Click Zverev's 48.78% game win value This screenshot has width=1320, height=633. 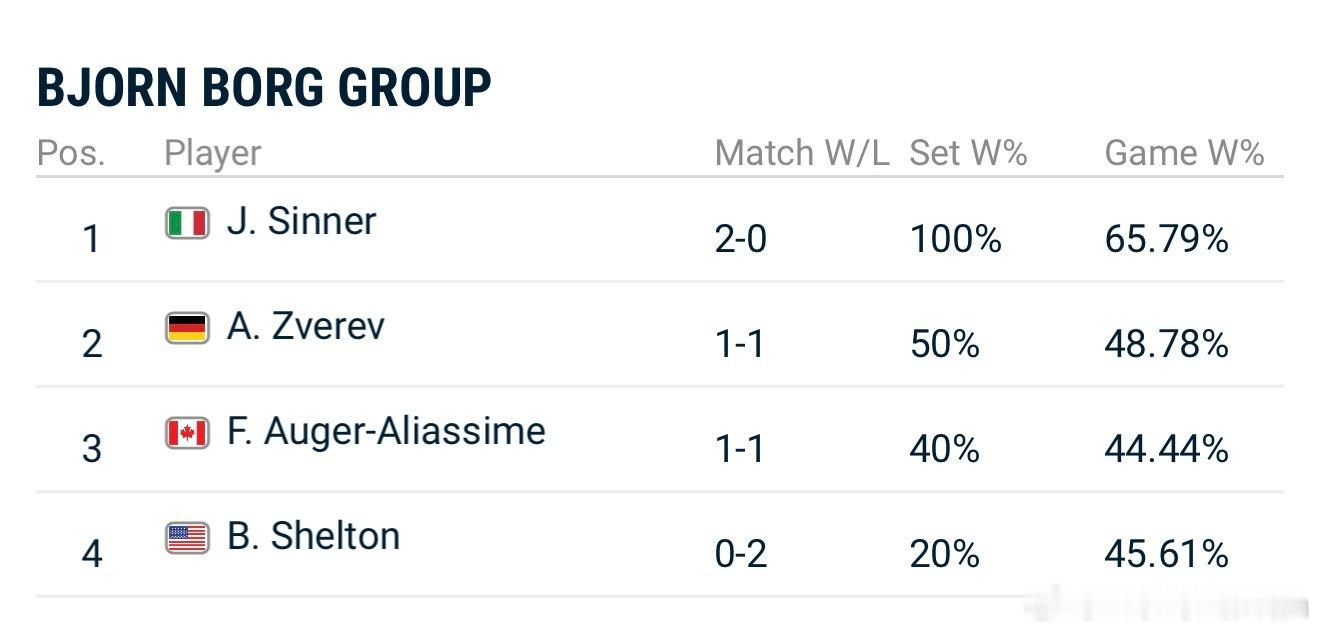pyautogui.click(x=1166, y=345)
